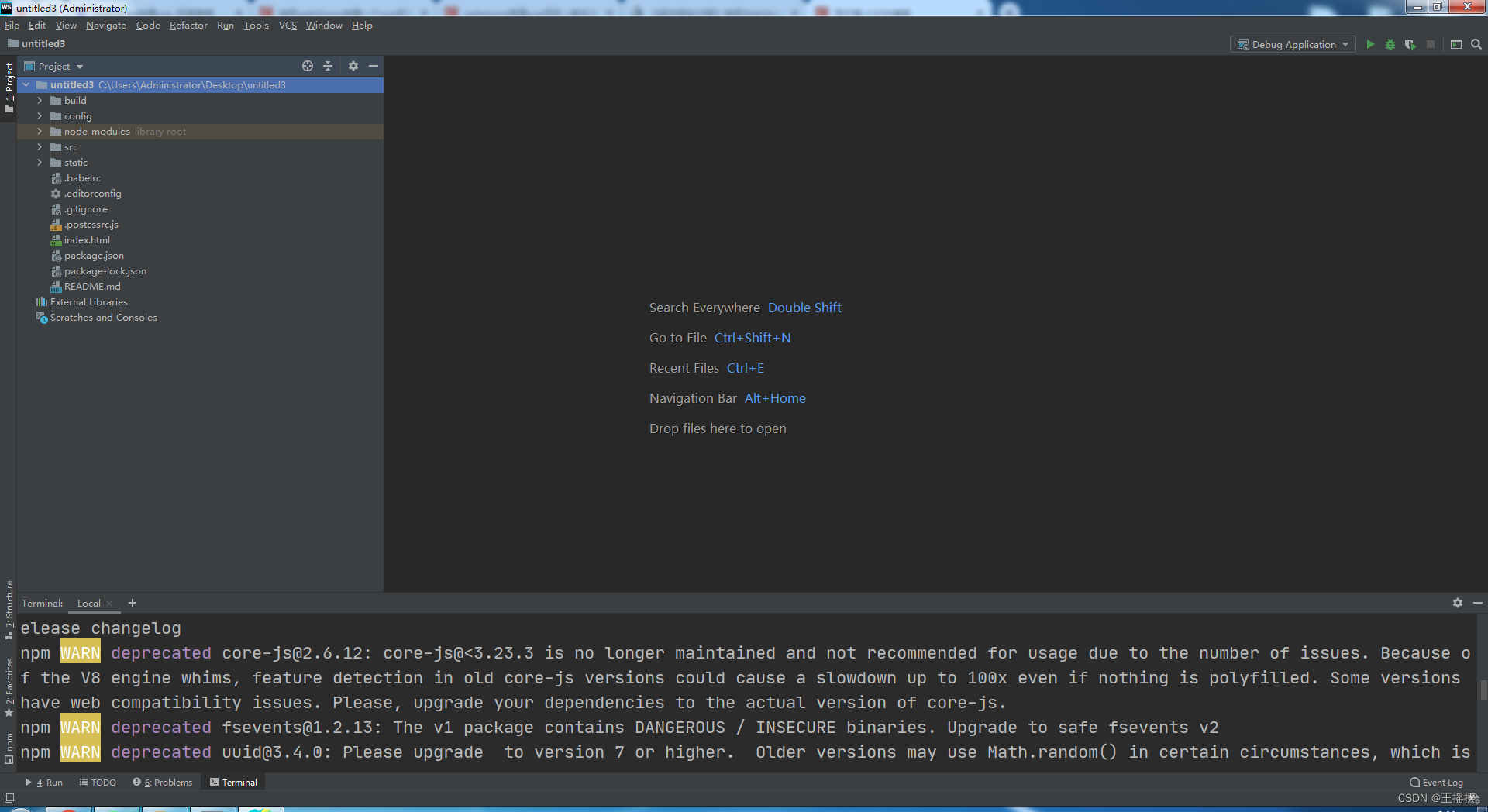Viewport: 1488px width, 812px height.
Task: Open Search Everywhere with the magnifier icon
Action: (x=1476, y=44)
